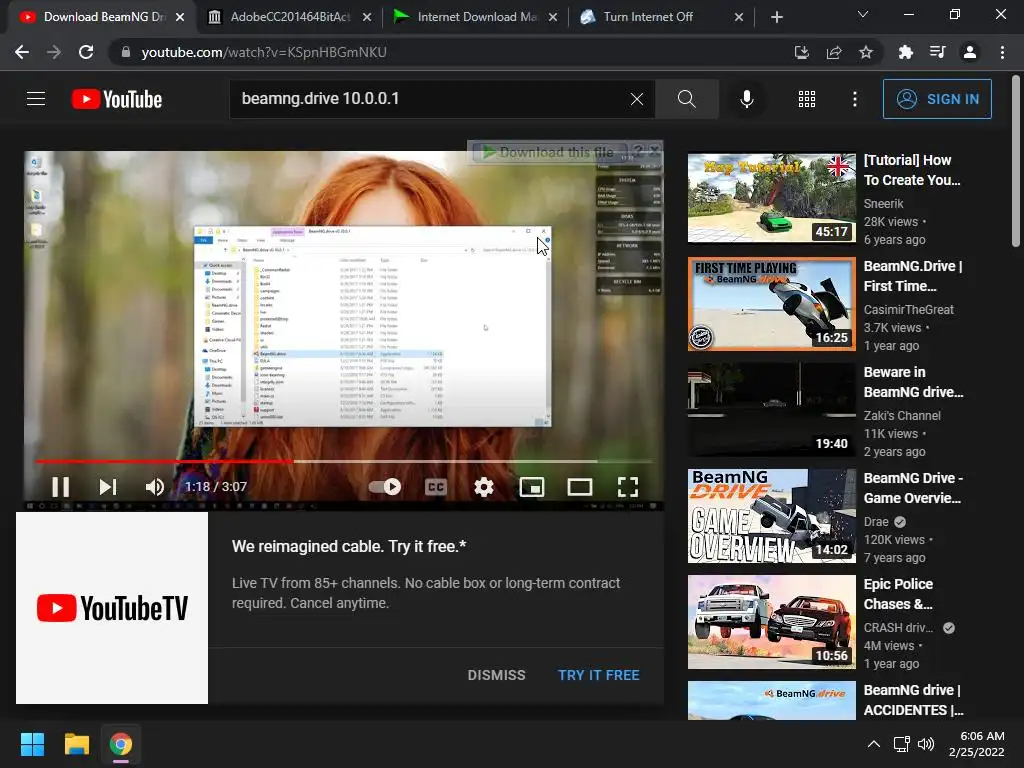Open File Explorer from the taskbar

76,744
